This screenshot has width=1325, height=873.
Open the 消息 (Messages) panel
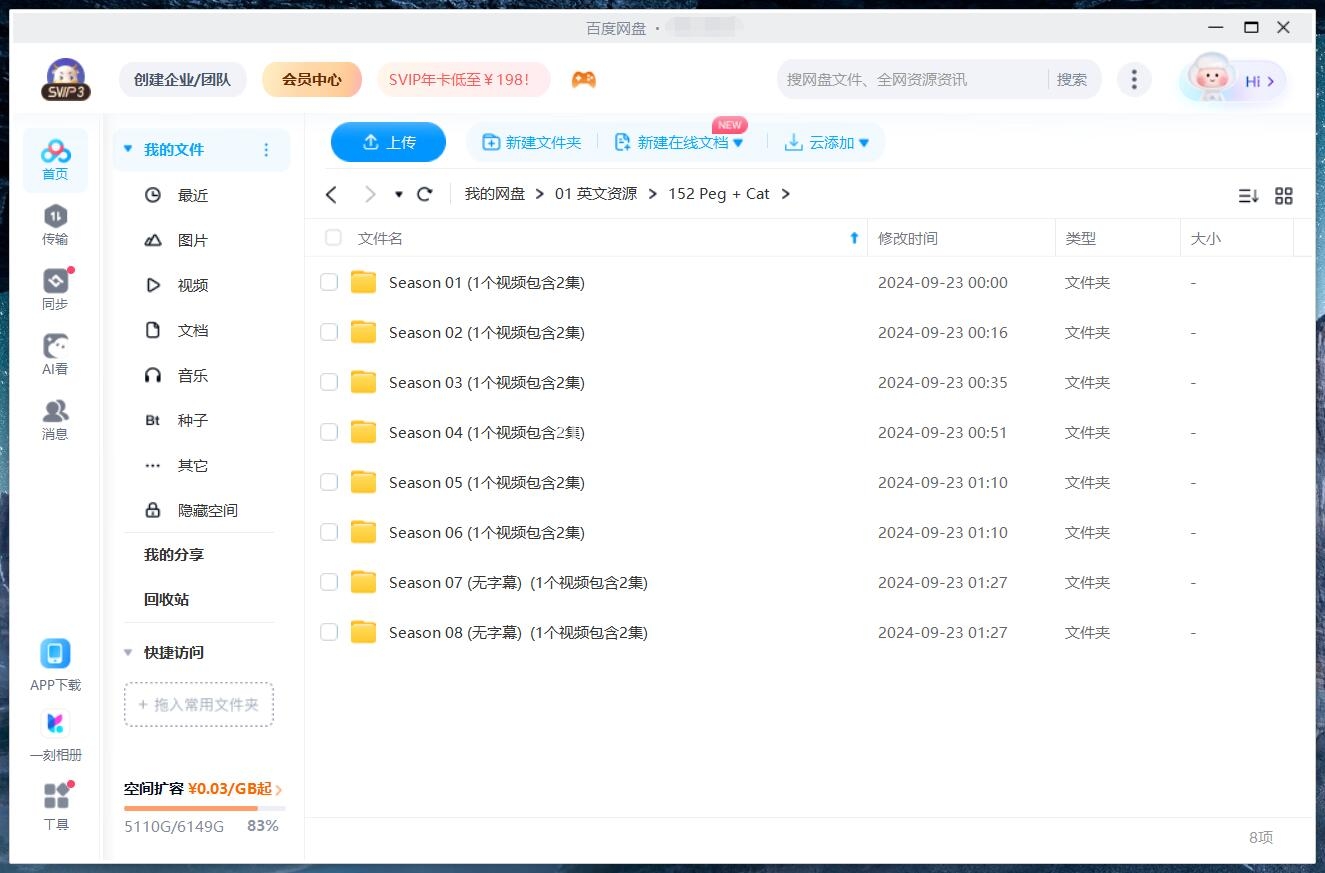pos(55,413)
